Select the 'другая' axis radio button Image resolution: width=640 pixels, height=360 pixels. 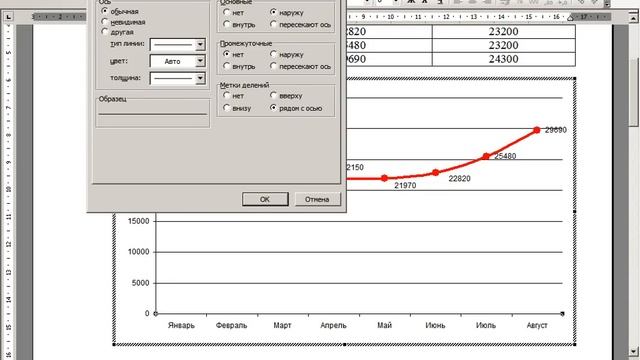pyautogui.click(x=105, y=31)
